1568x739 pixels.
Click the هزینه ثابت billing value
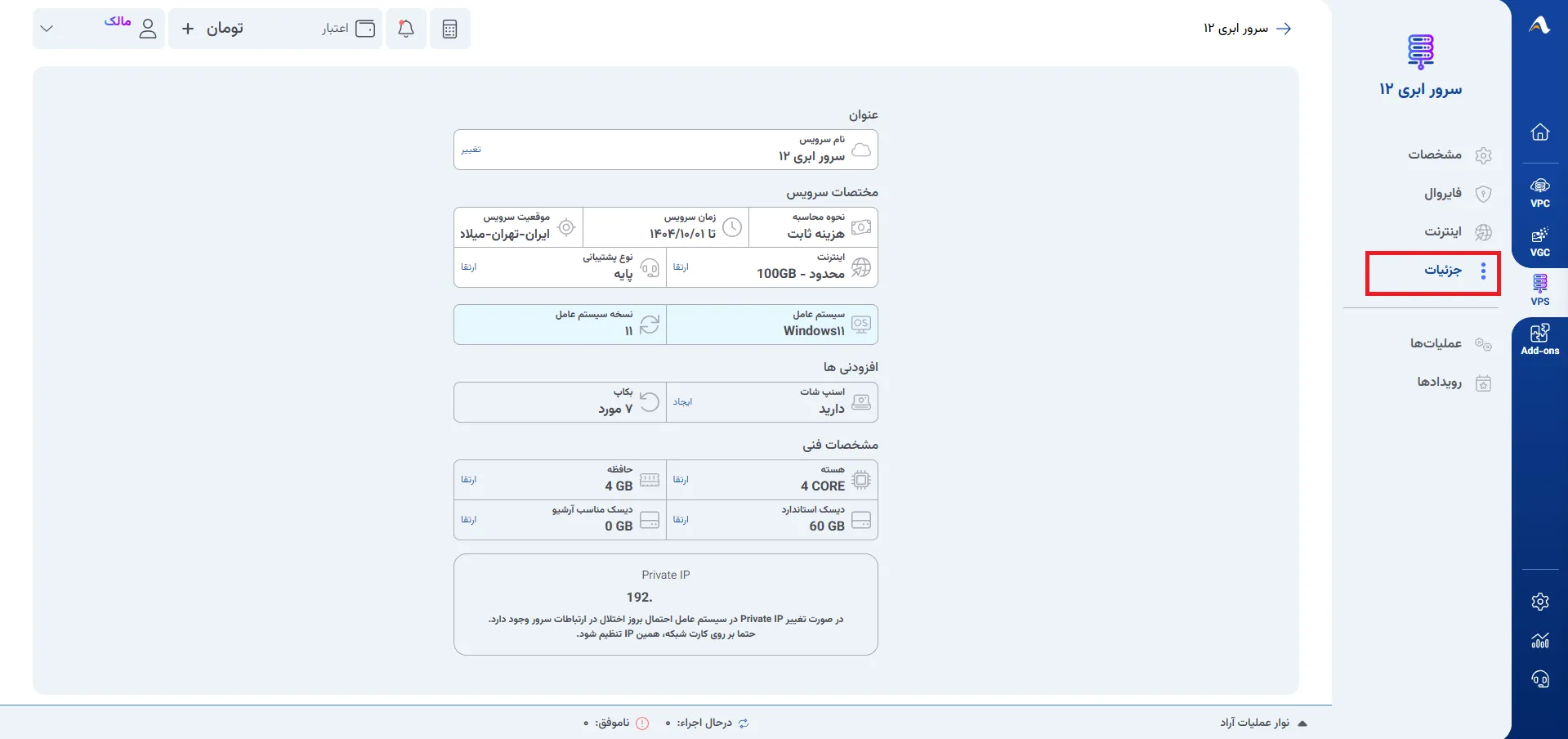pos(815,235)
